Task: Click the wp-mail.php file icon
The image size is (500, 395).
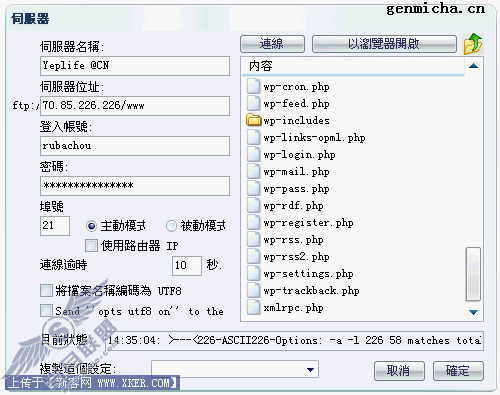Action: 253,171
